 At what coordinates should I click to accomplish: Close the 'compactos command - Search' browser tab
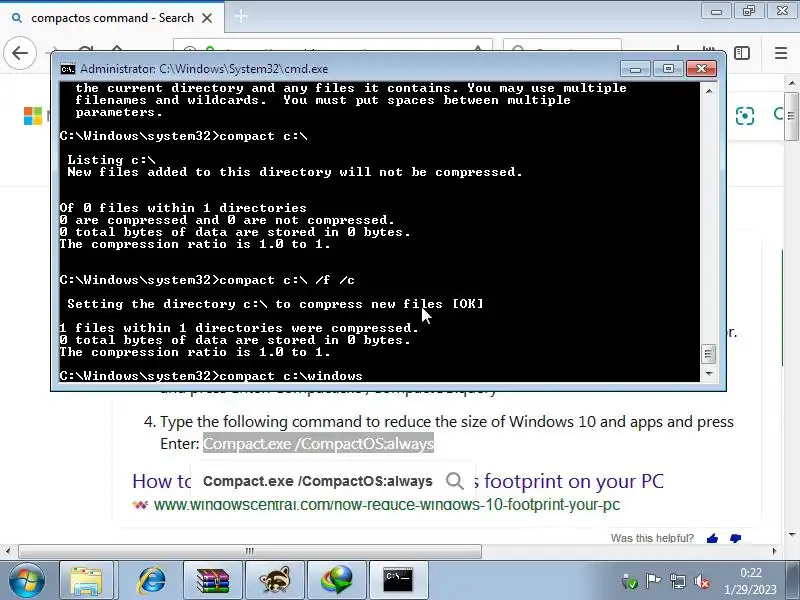point(207,18)
